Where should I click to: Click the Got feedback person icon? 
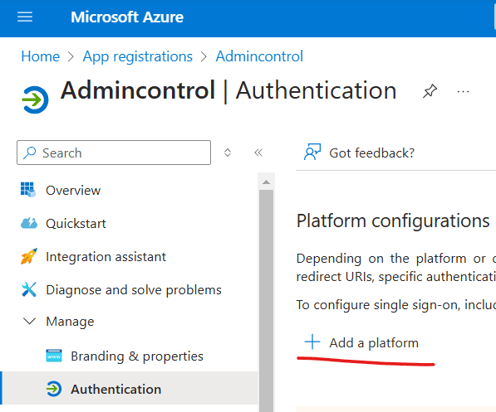pyautogui.click(x=312, y=152)
